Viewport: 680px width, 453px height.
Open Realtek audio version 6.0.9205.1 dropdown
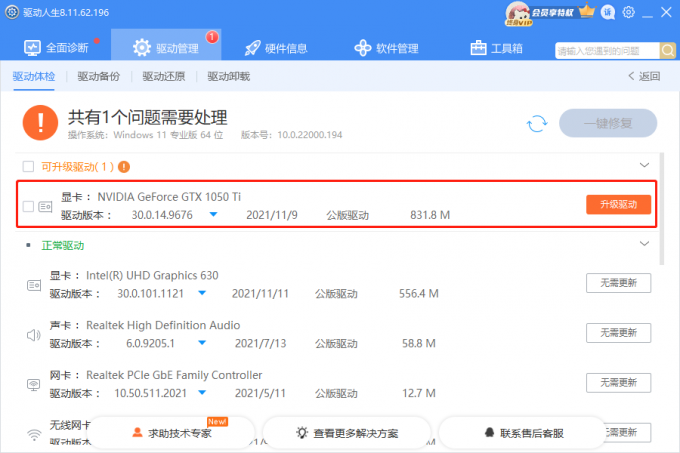click(202, 343)
